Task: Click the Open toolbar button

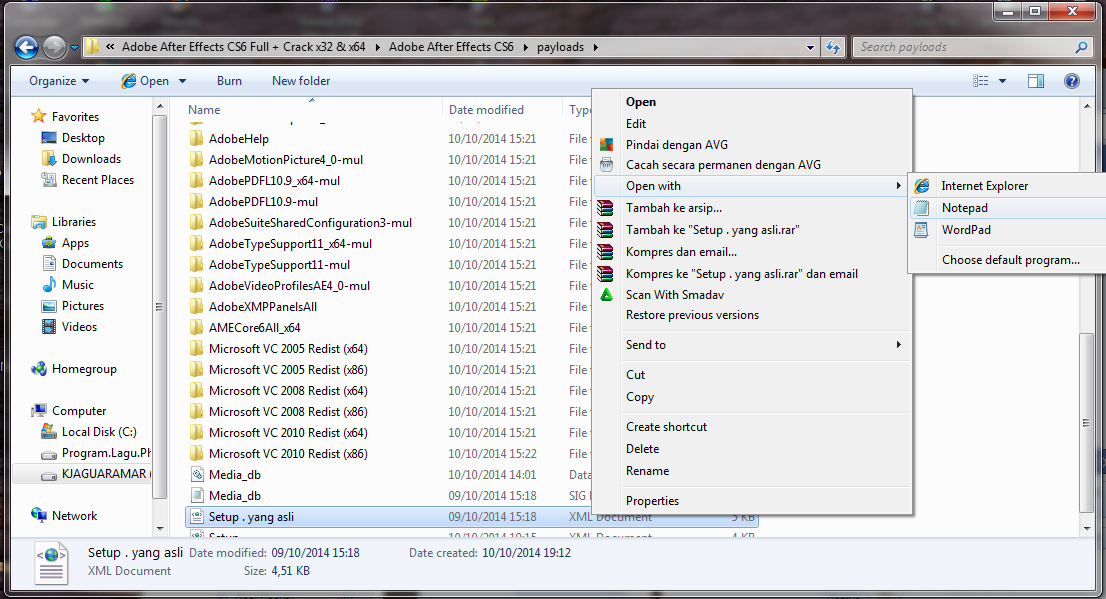Action: (x=145, y=81)
